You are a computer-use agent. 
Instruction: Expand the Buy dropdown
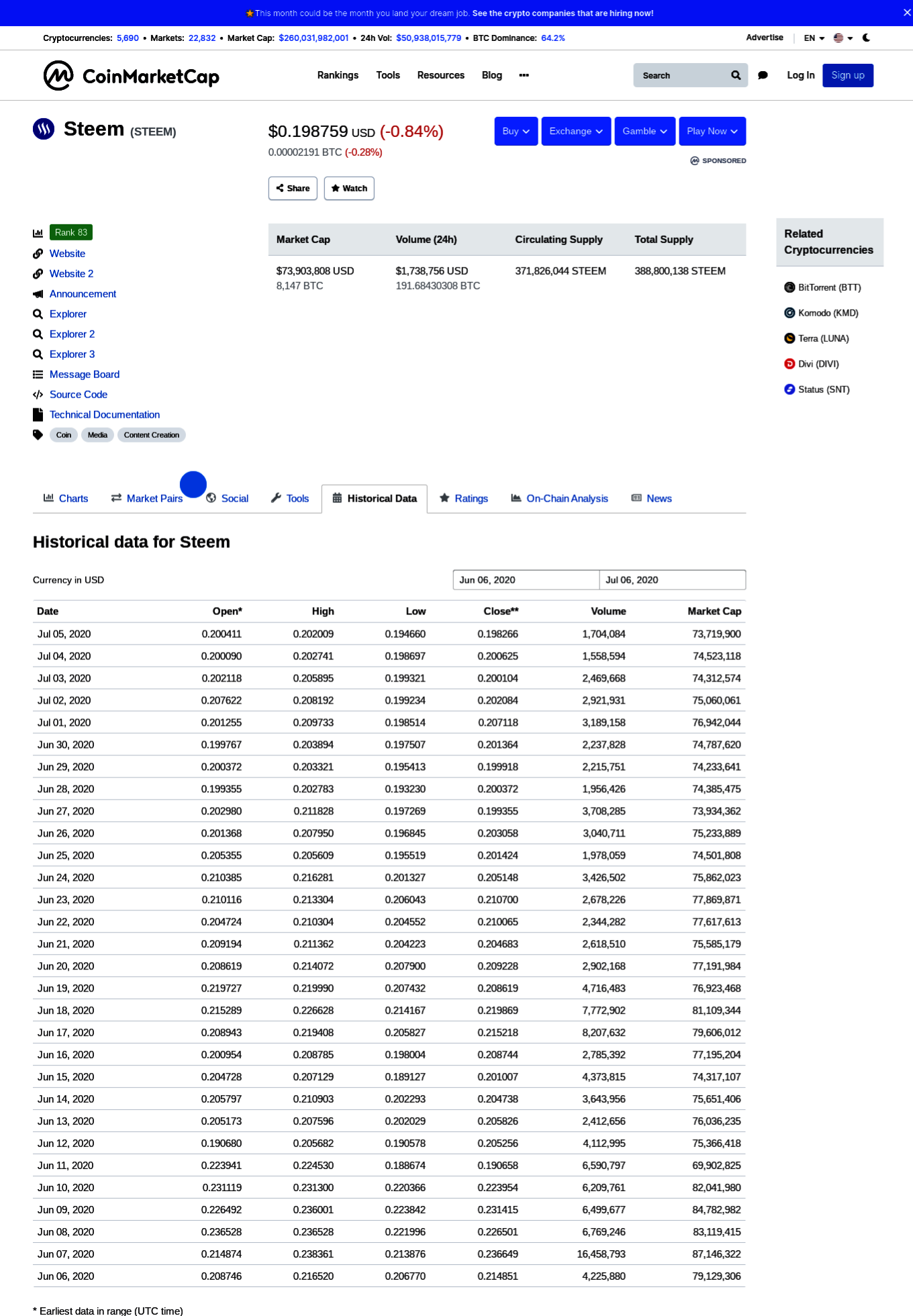(x=516, y=131)
